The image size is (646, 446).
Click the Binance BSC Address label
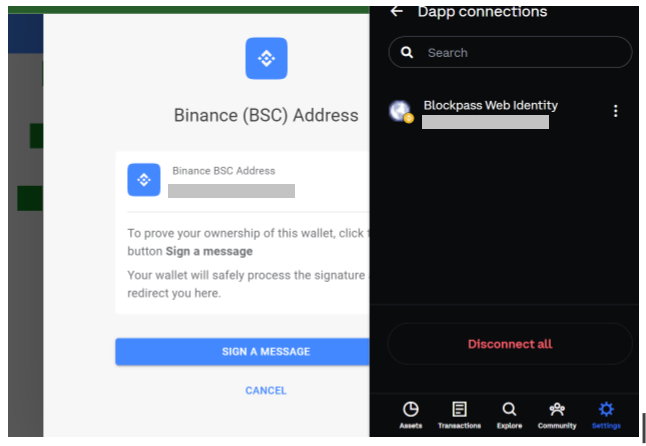click(x=224, y=171)
